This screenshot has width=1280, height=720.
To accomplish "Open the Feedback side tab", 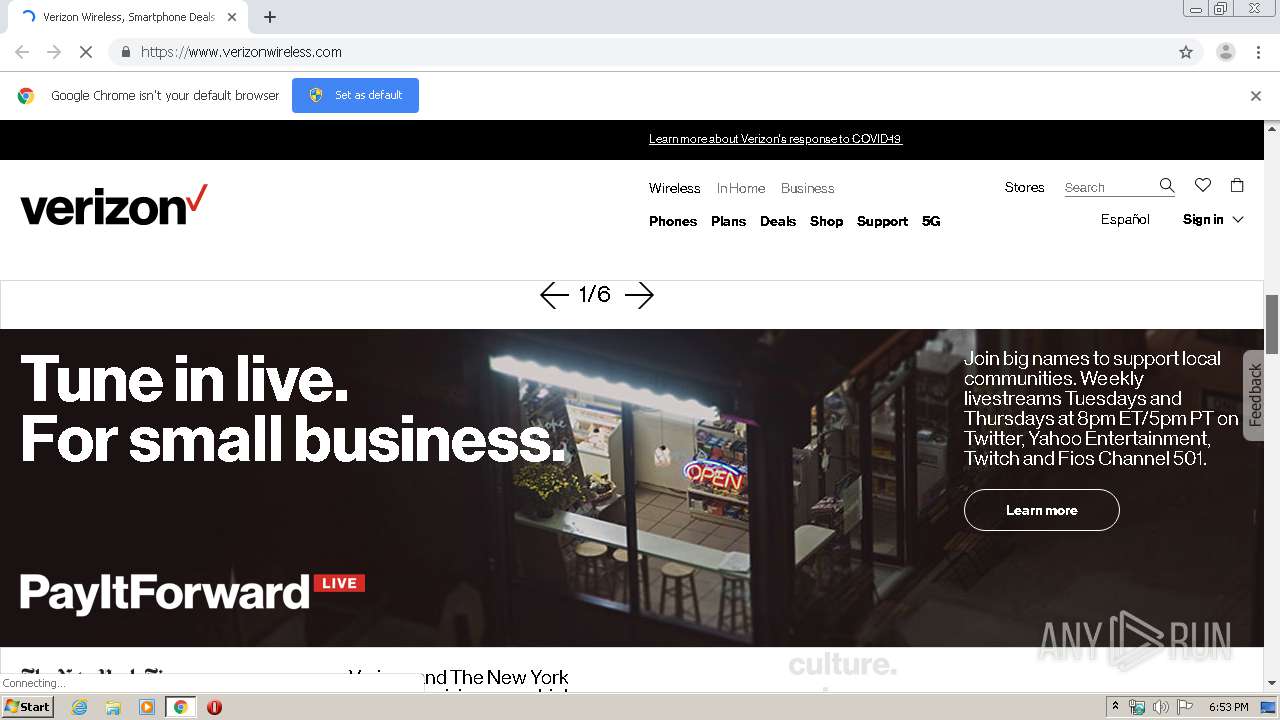I will pyautogui.click(x=1254, y=395).
